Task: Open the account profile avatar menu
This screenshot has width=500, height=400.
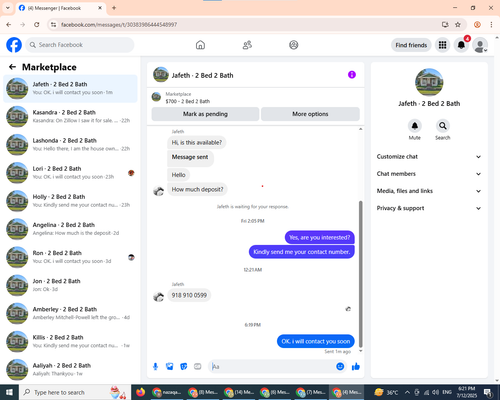Action: 480,45
